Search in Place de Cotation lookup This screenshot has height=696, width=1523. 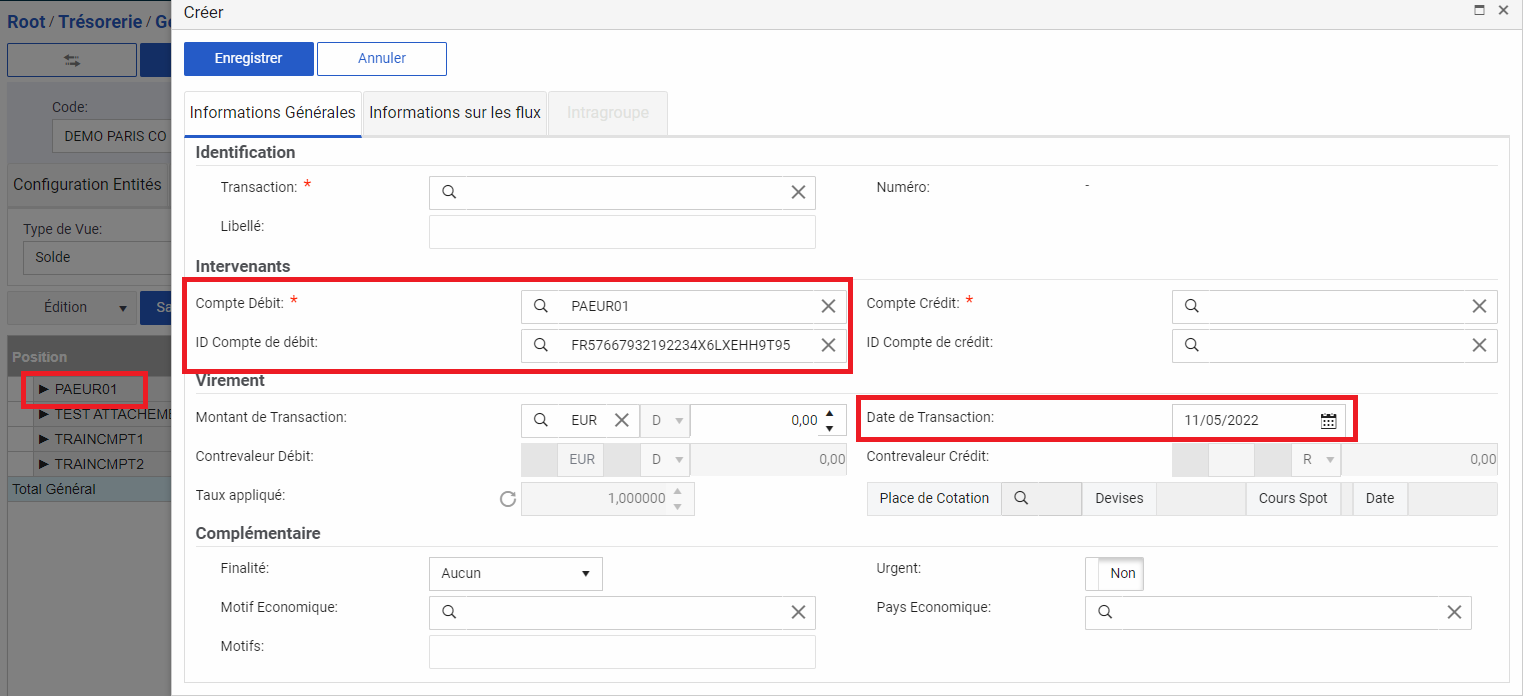[1021, 498]
